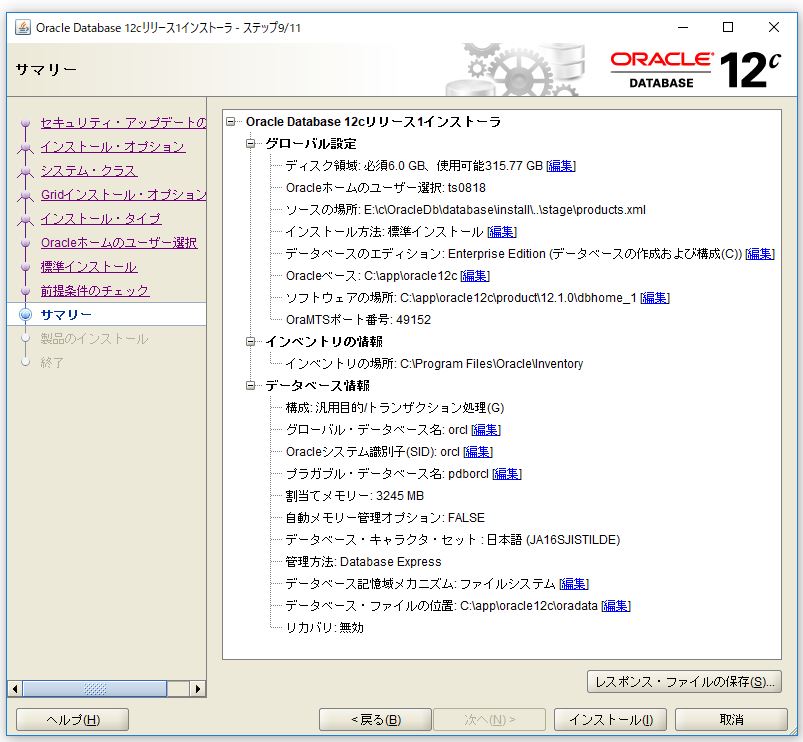The height and width of the screenshot is (742, 803).
Task: Edit the ディスク領域 setting link
Action: point(561,166)
